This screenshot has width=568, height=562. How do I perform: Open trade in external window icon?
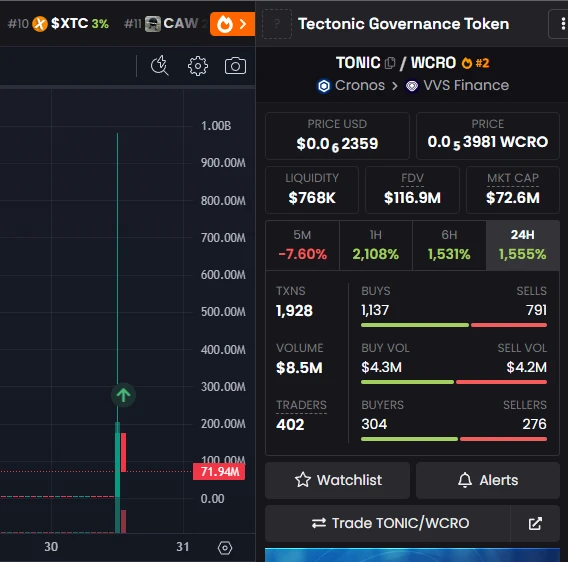(535, 523)
